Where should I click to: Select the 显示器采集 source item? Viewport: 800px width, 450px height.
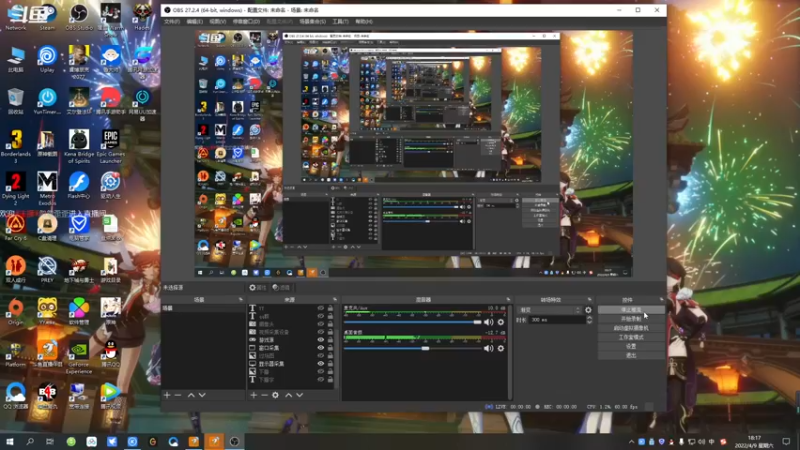tap(272, 364)
